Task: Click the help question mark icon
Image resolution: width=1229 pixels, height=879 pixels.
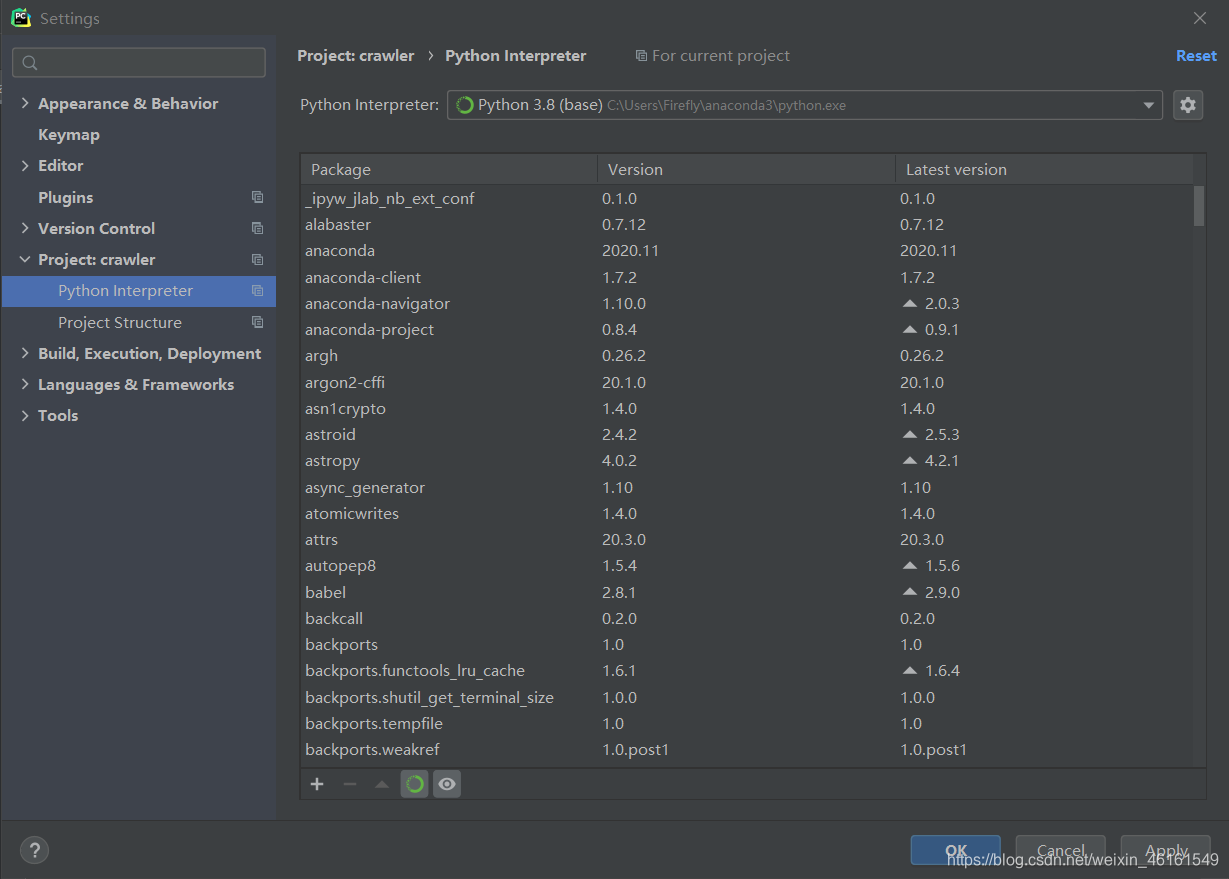Action: 34,850
